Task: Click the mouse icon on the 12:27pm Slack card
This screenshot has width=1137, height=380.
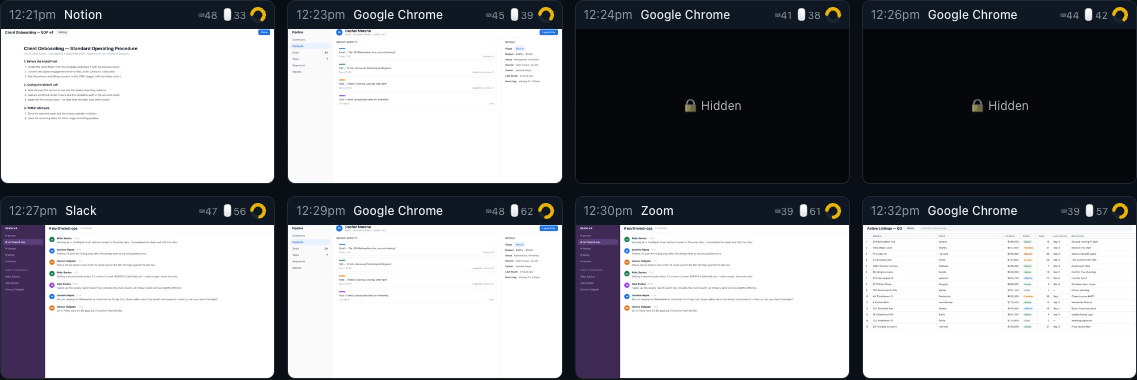Action: pyautogui.click(x=228, y=211)
